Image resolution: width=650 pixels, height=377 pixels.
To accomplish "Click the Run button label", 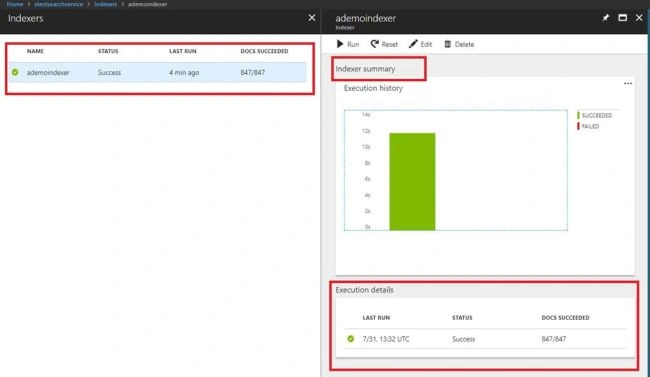I will point(353,44).
